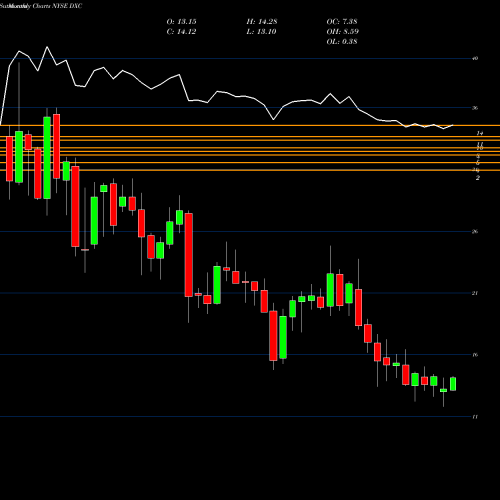Select the 'OC: 7.38' reading
Screen dimensions: 500x500
[342, 22]
